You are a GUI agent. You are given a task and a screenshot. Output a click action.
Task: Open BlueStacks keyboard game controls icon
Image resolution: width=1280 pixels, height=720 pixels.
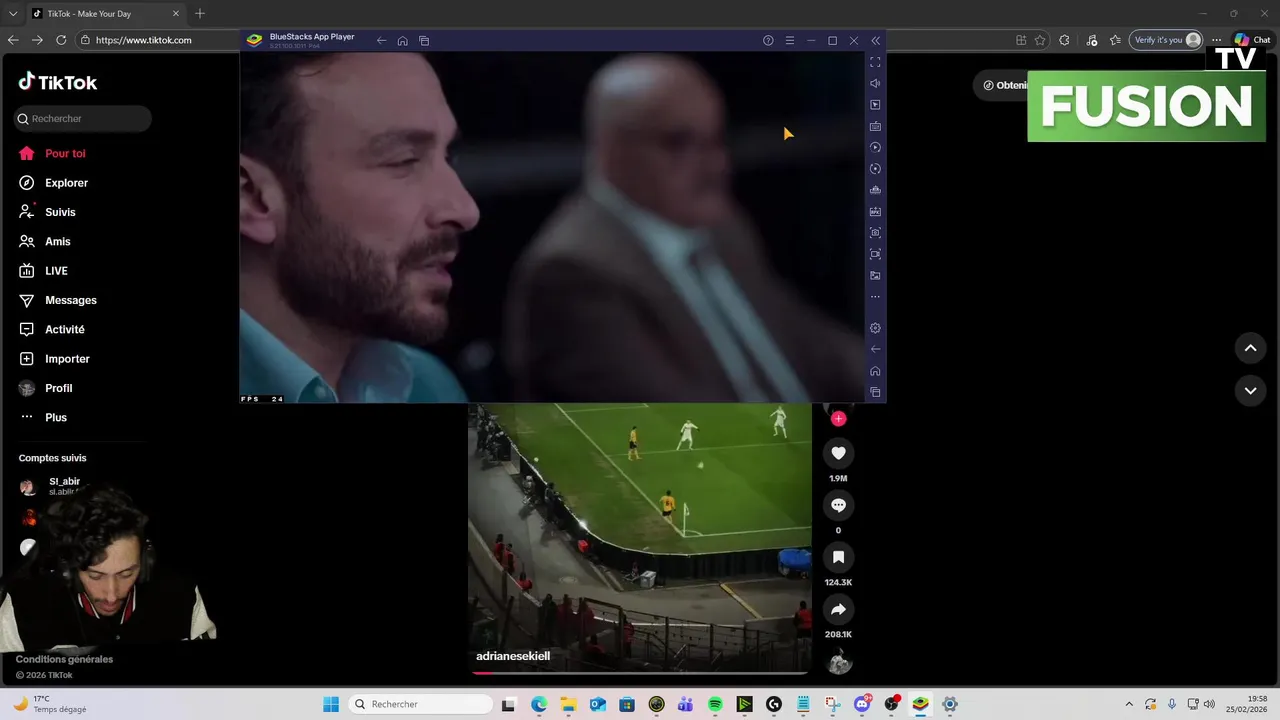point(875,127)
